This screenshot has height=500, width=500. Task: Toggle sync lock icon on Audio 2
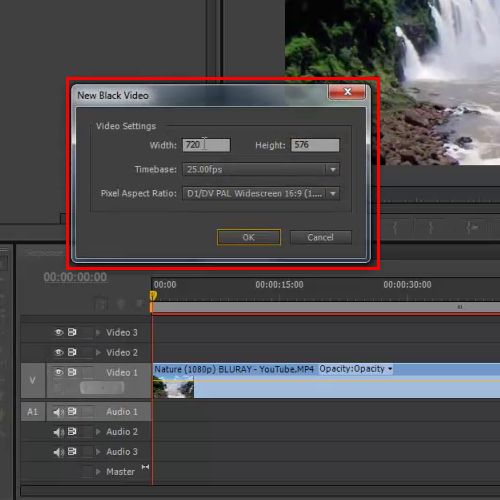[72, 432]
